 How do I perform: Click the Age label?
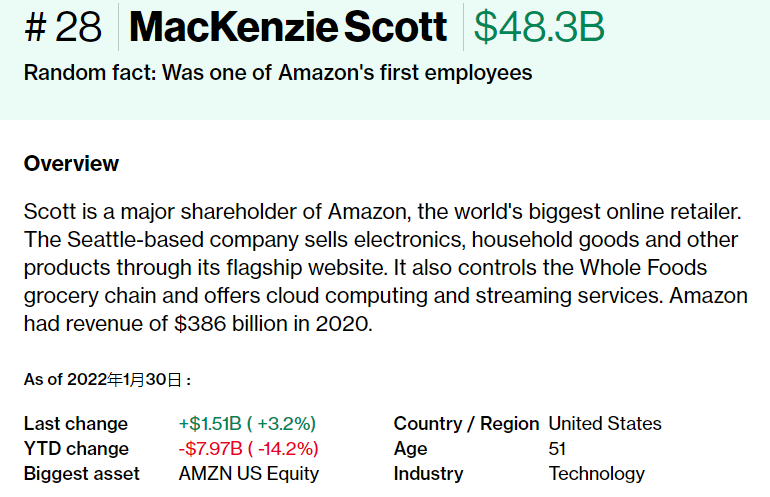[x=411, y=449]
